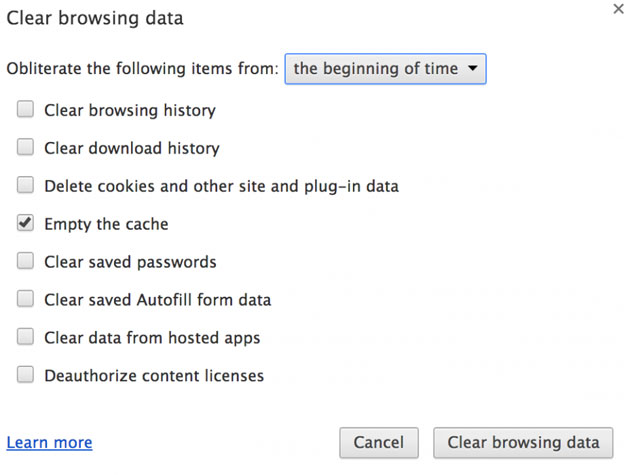The height and width of the screenshot is (475, 630).
Task: Enable the Clear saved passwords checkbox
Action: point(25,262)
